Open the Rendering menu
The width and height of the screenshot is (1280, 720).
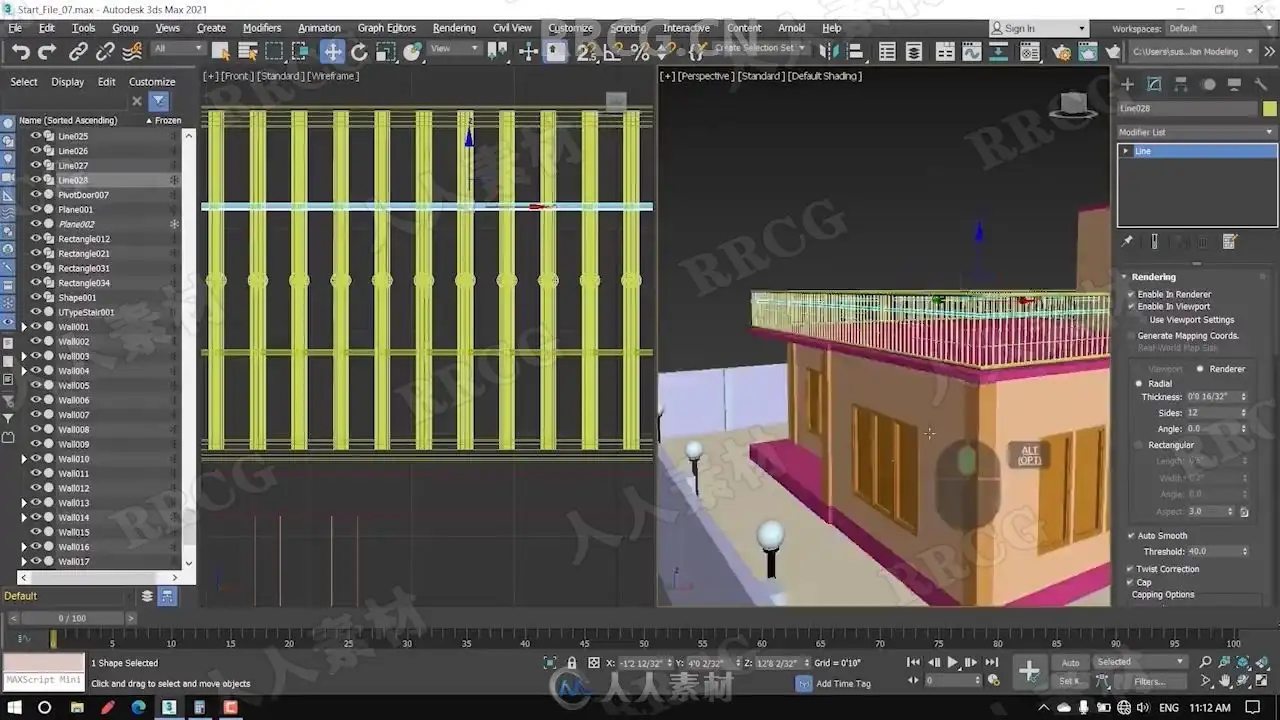pos(454,28)
